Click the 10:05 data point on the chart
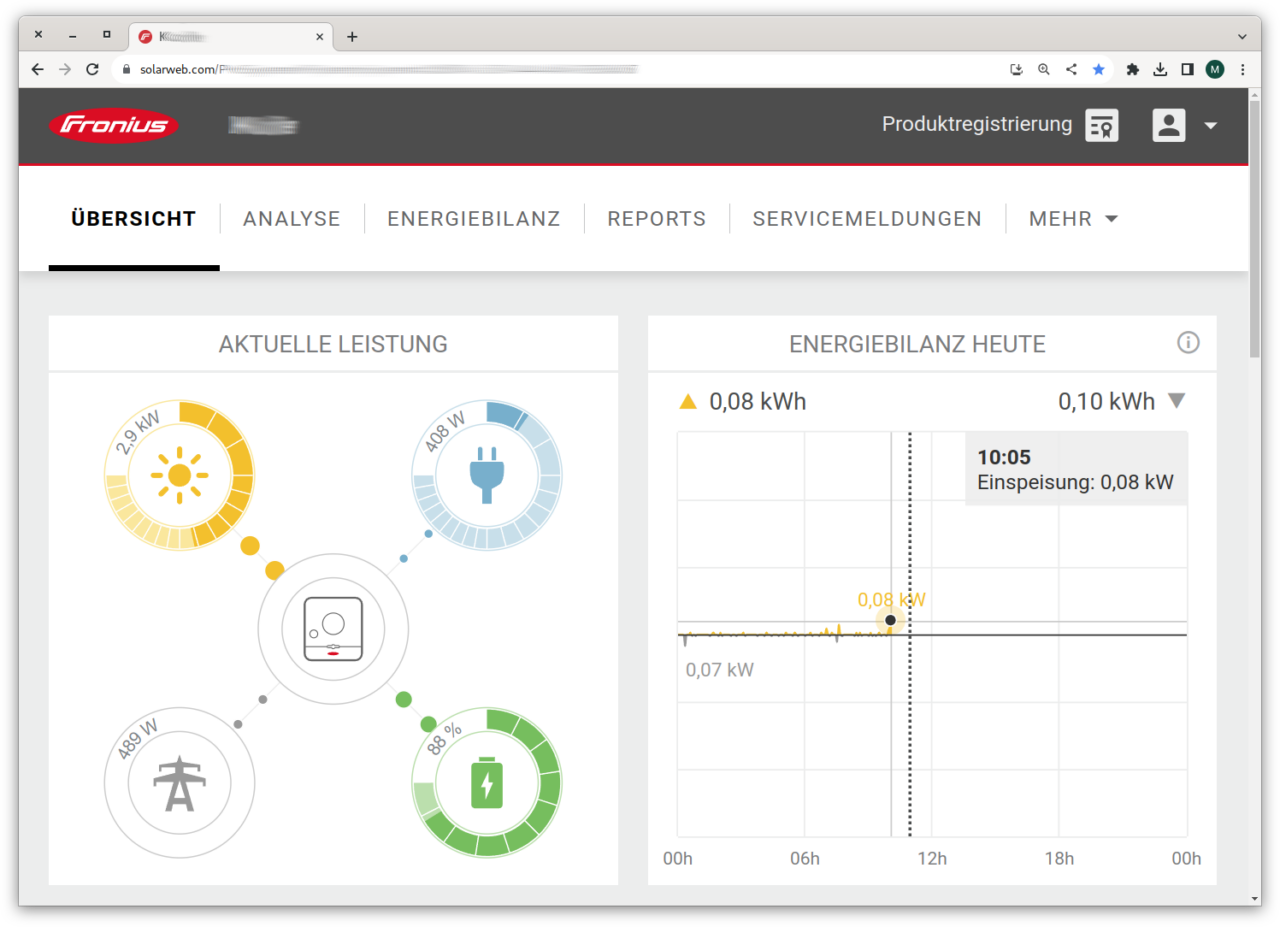This screenshot has height=927, width=1280. (x=890, y=620)
